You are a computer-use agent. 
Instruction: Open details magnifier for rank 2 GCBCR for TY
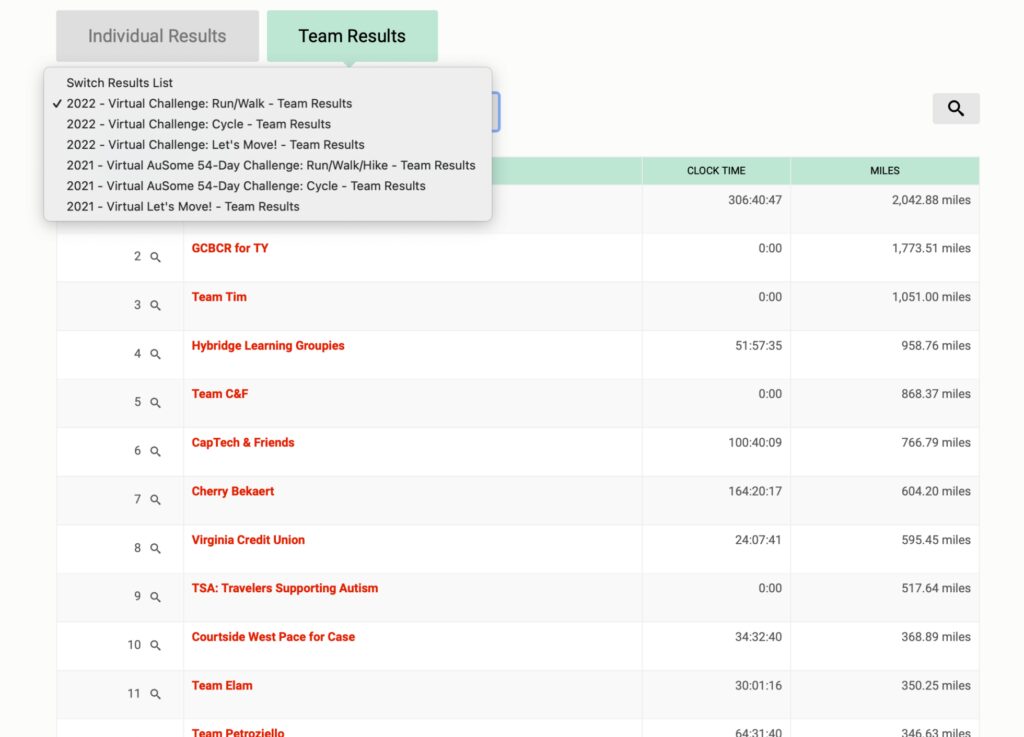click(x=155, y=257)
